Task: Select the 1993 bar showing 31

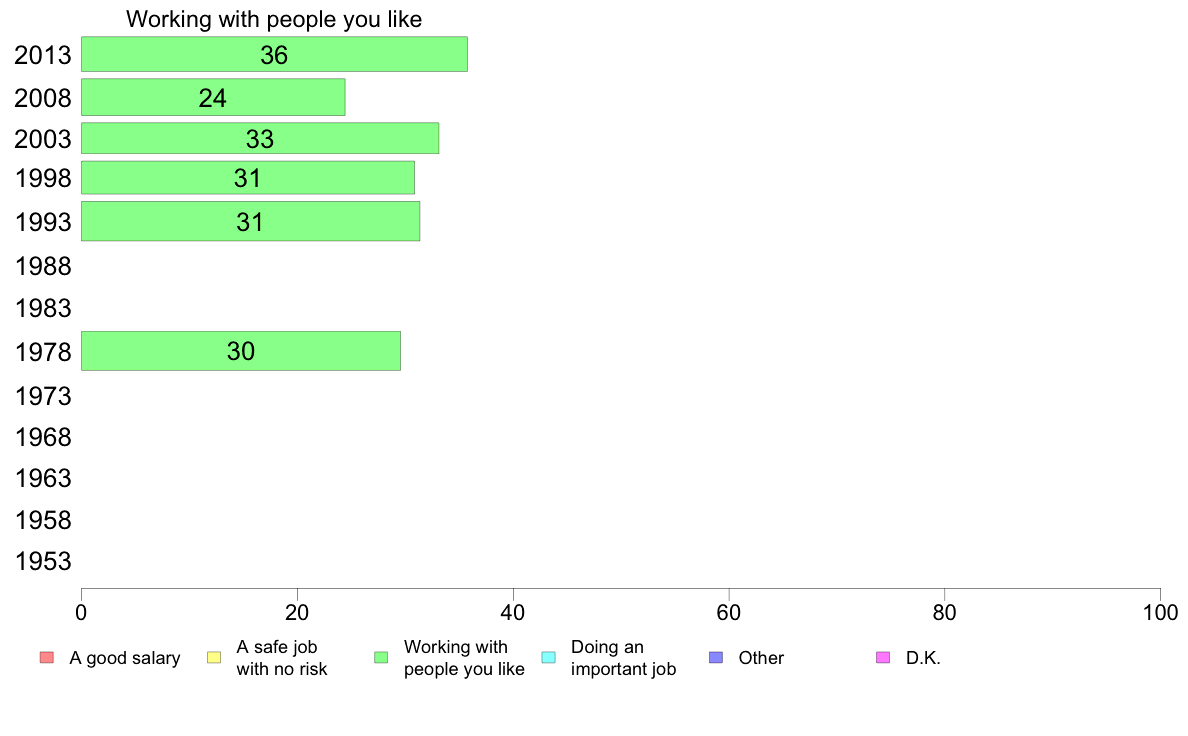Action: point(250,221)
